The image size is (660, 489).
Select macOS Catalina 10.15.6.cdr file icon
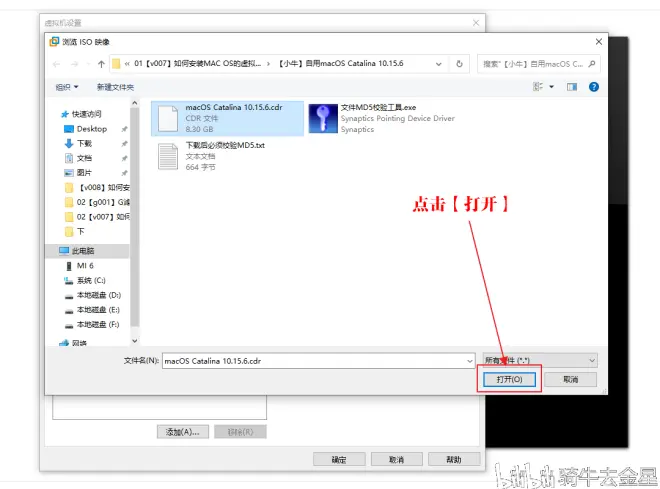168,118
